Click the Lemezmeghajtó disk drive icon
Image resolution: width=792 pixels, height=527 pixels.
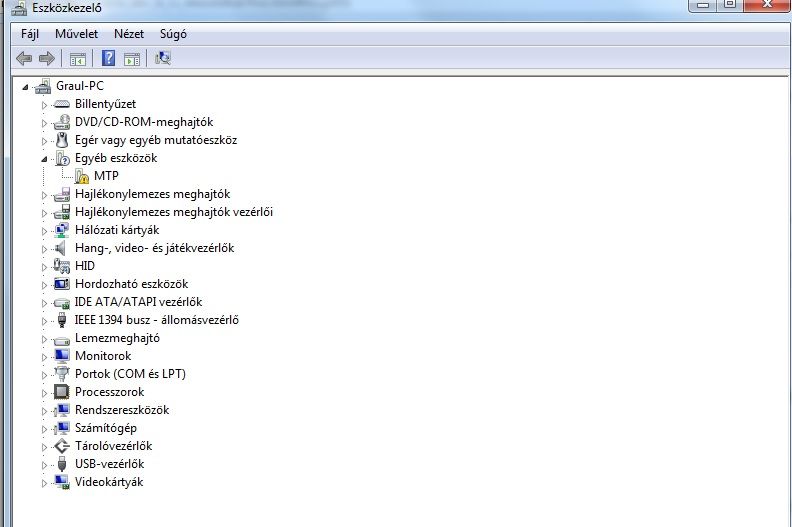[x=62, y=340]
